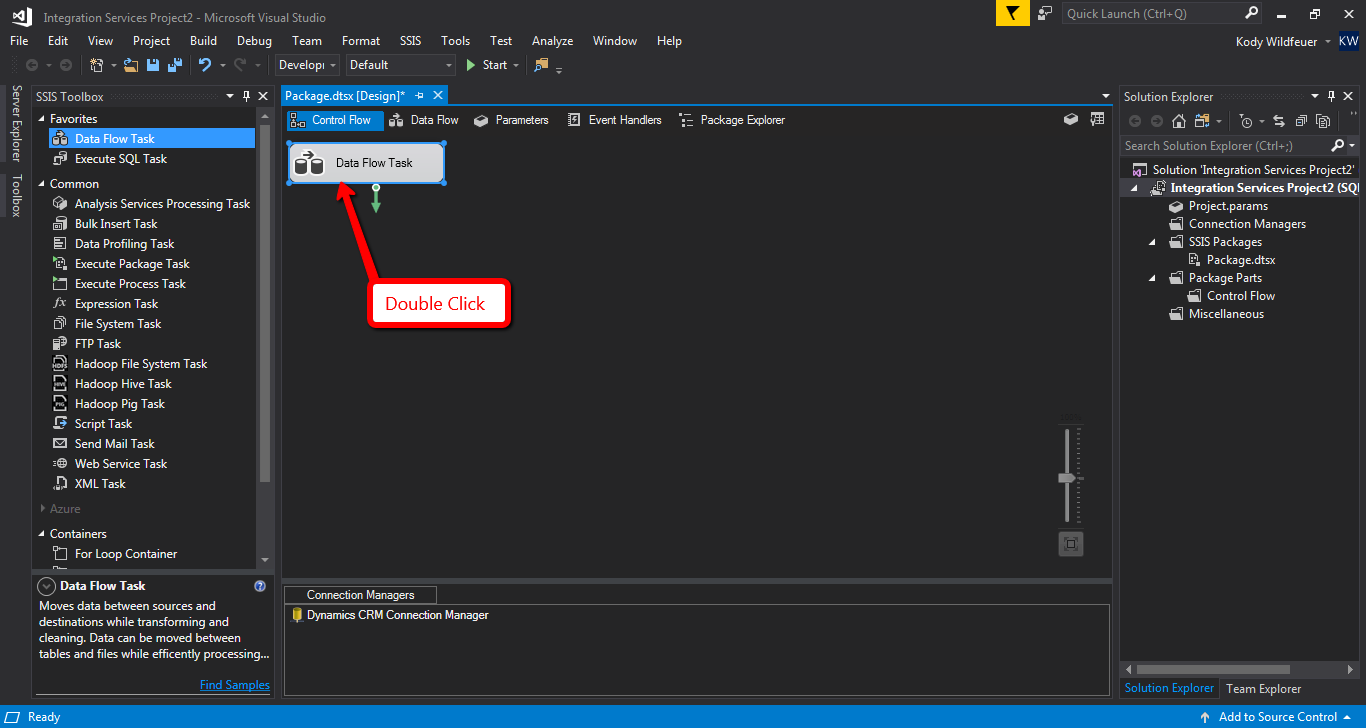Open the Server Explorer side tab
This screenshot has width=1366, height=728.
tap(16, 123)
